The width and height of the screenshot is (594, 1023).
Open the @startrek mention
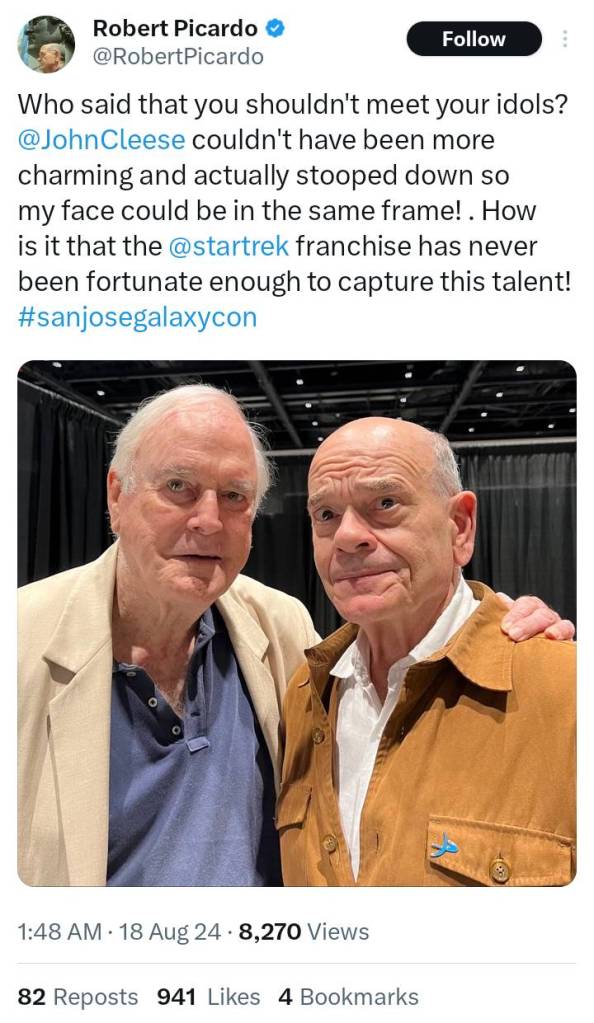[x=228, y=246]
